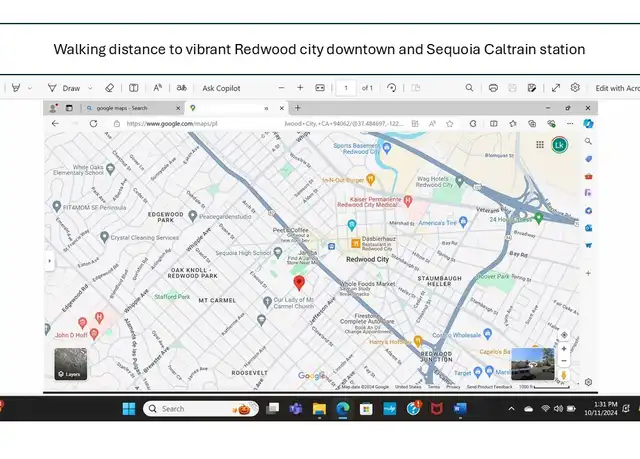Open Outlook from the Edge sidebar
Screen dimensions: 640x459
tap(588, 228)
